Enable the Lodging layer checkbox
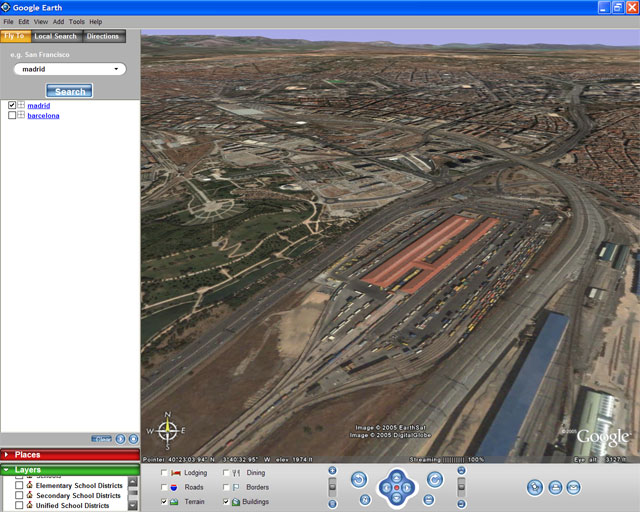 tap(164, 472)
